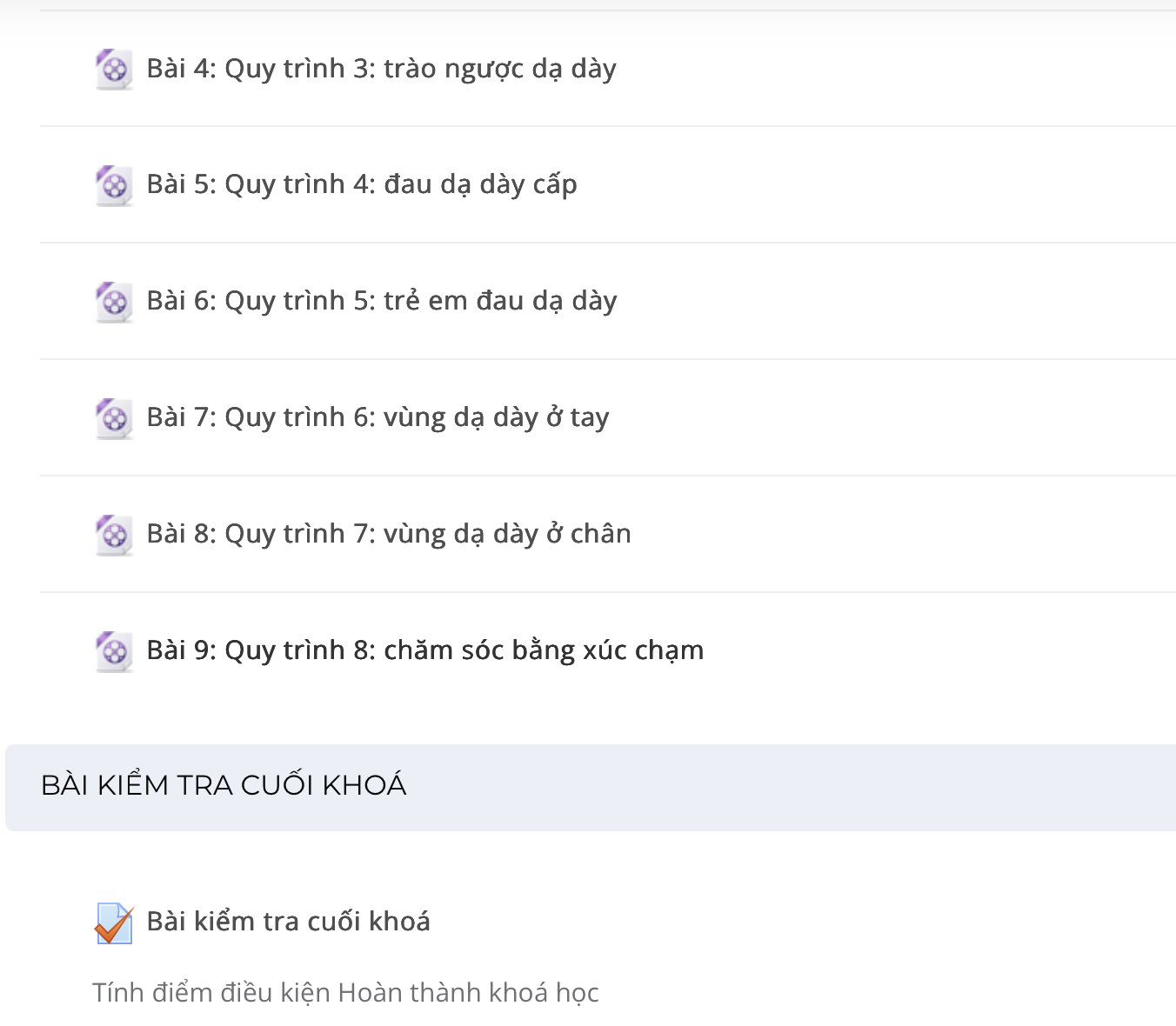Open lesson Bài 9: chăm sóc bằng xúc chạm
1176x1026 pixels.
point(425,651)
